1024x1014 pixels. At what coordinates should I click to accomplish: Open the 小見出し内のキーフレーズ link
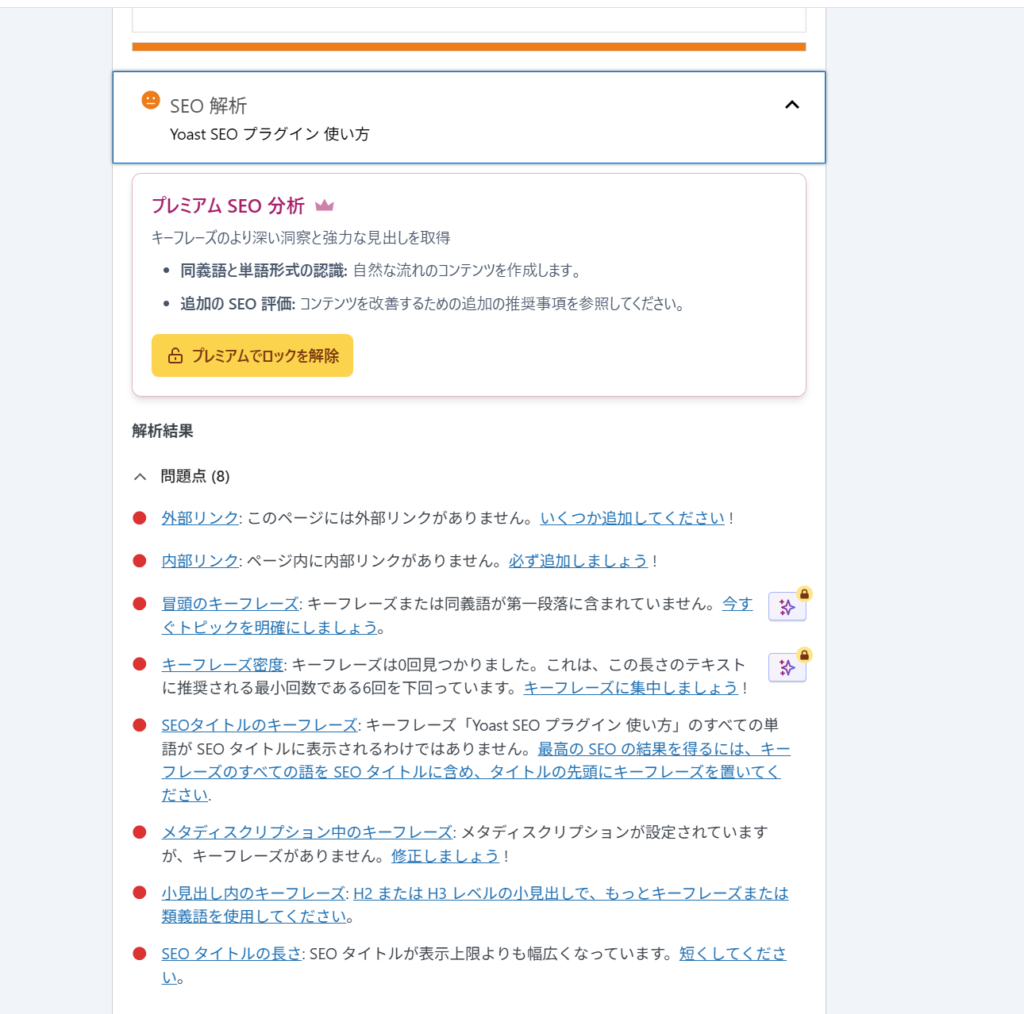tap(251, 893)
